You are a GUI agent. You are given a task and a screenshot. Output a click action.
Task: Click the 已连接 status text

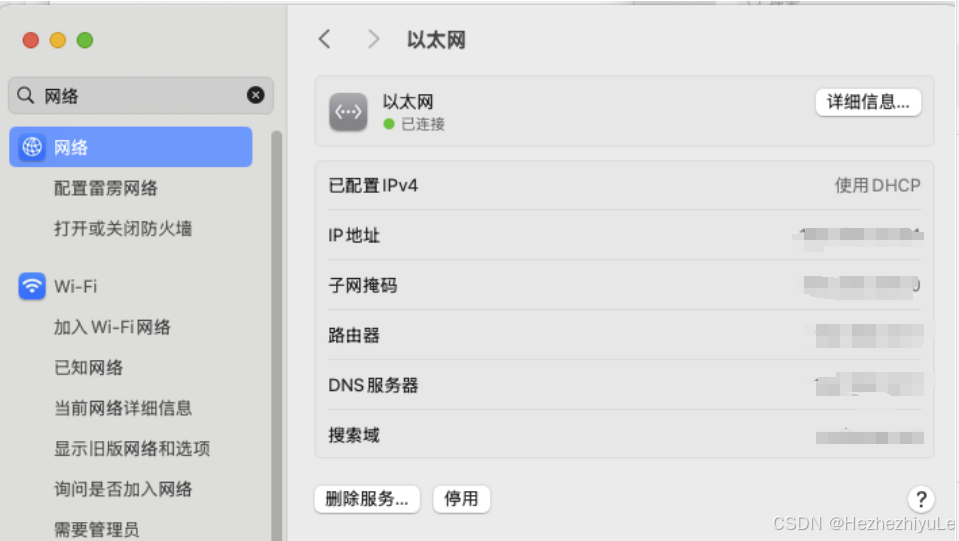click(423, 124)
